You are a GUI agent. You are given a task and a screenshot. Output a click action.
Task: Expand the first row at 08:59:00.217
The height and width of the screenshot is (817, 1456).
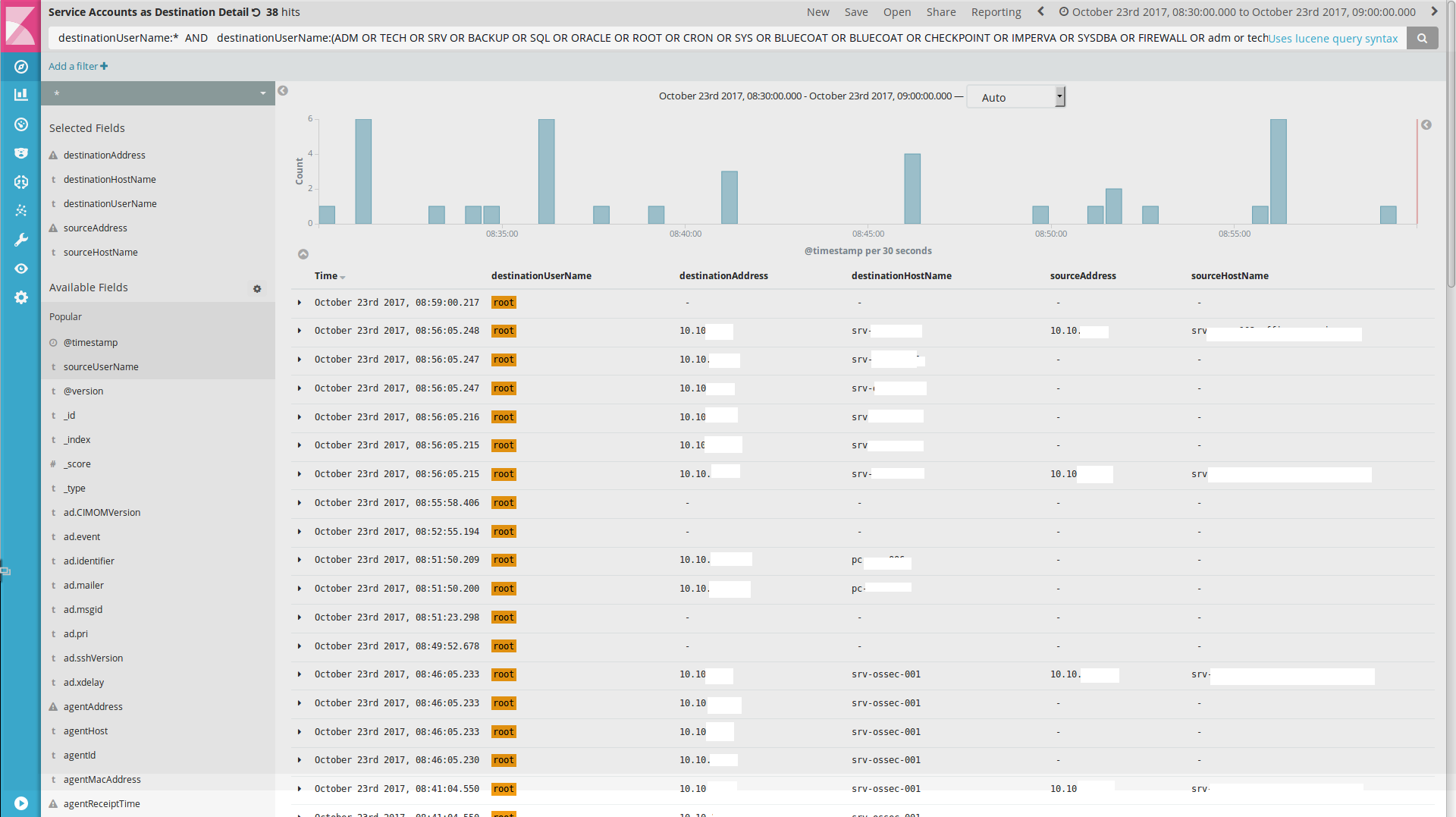click(x=300, y=303)
